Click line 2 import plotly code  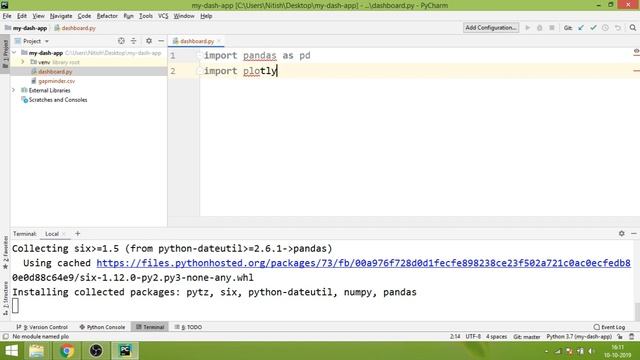coord(240,71)
